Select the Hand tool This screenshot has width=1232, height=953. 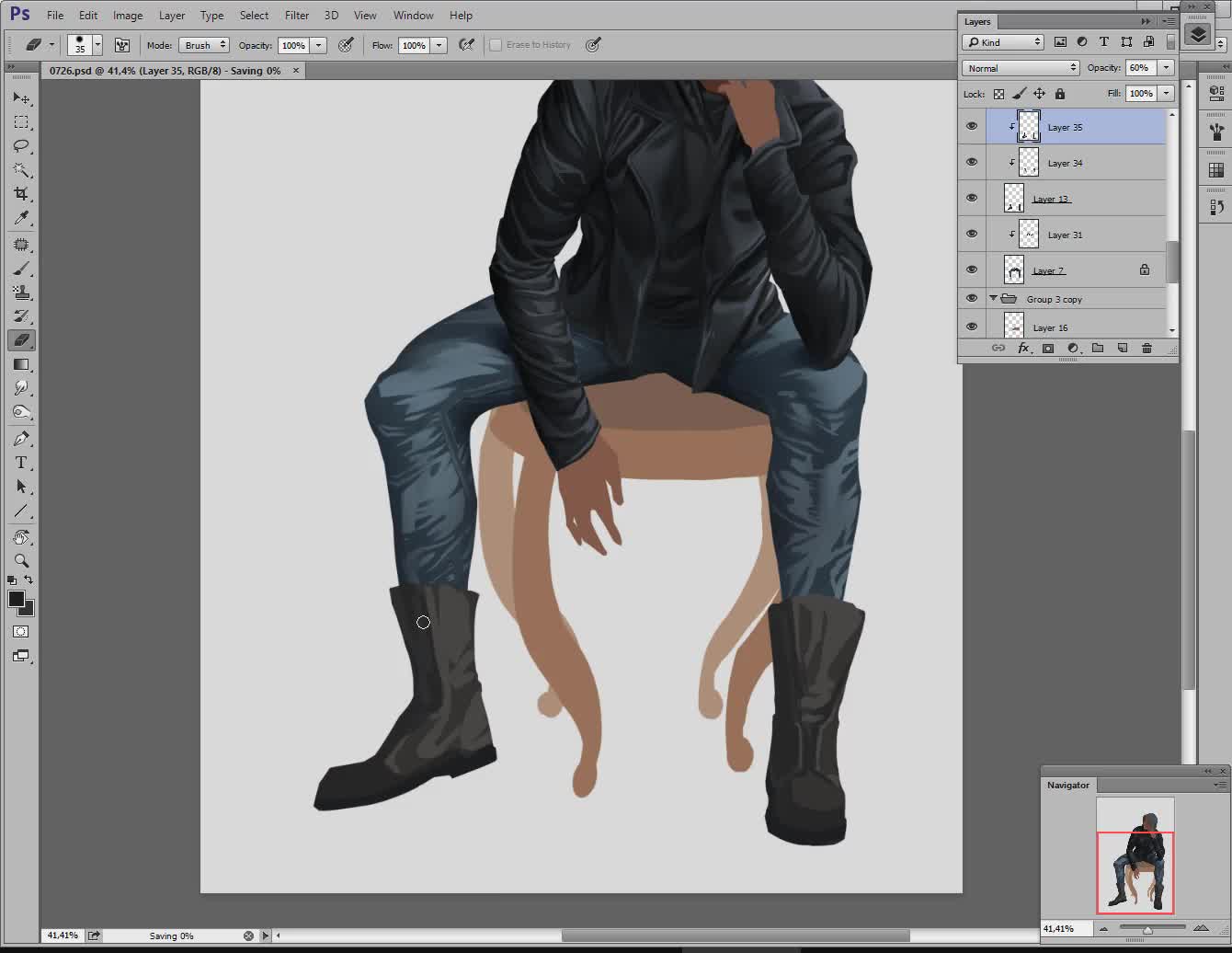tap(21, 537)
